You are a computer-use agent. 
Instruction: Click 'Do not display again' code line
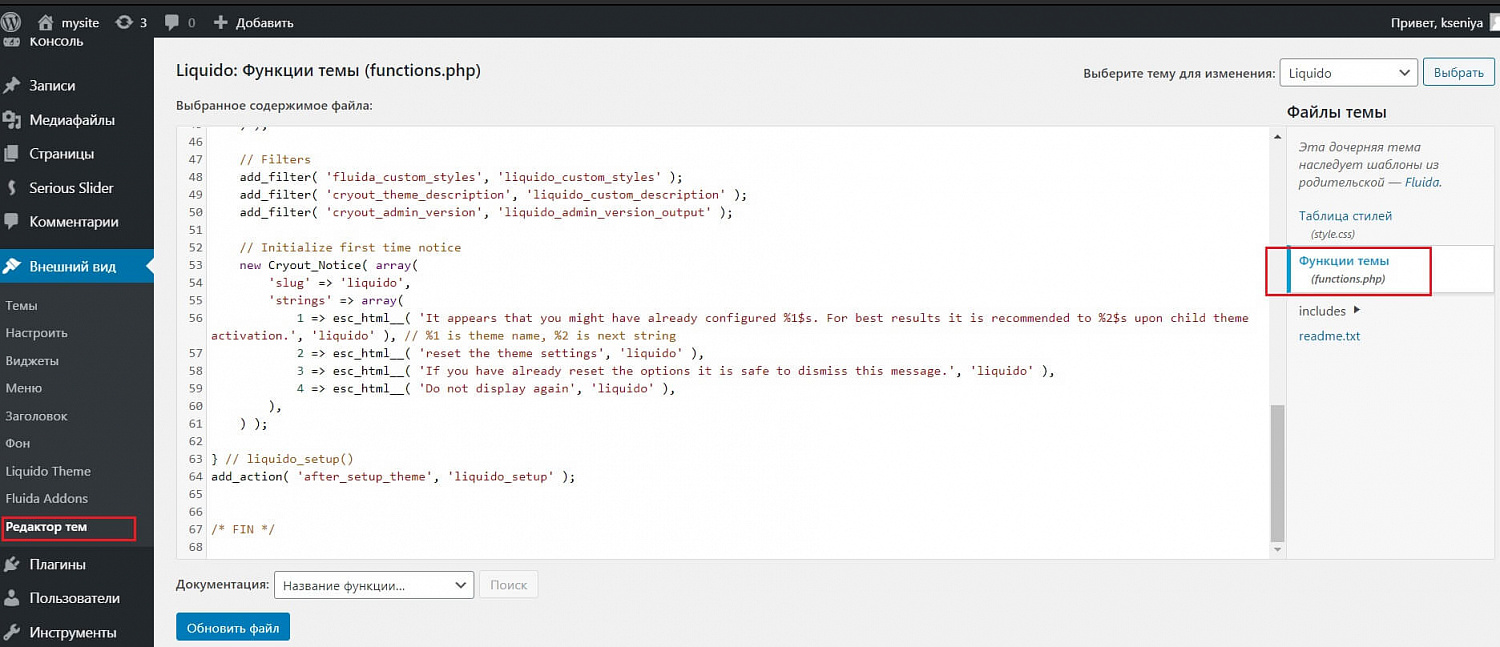(487, 389)
